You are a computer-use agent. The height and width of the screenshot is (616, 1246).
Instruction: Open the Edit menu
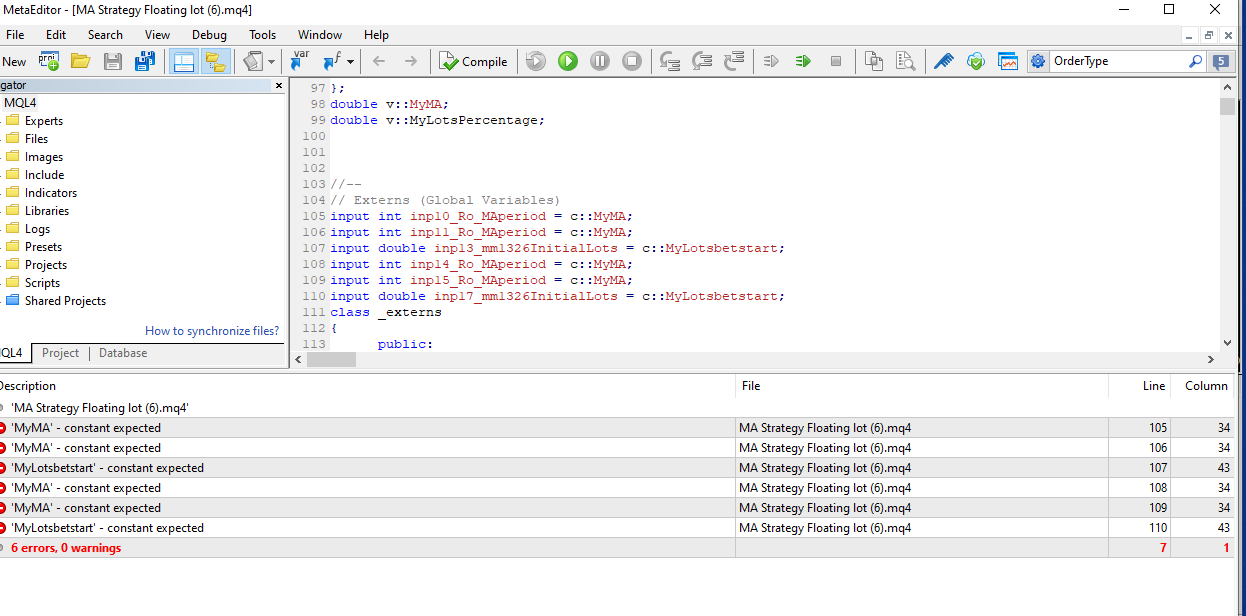tap(56, 34)
